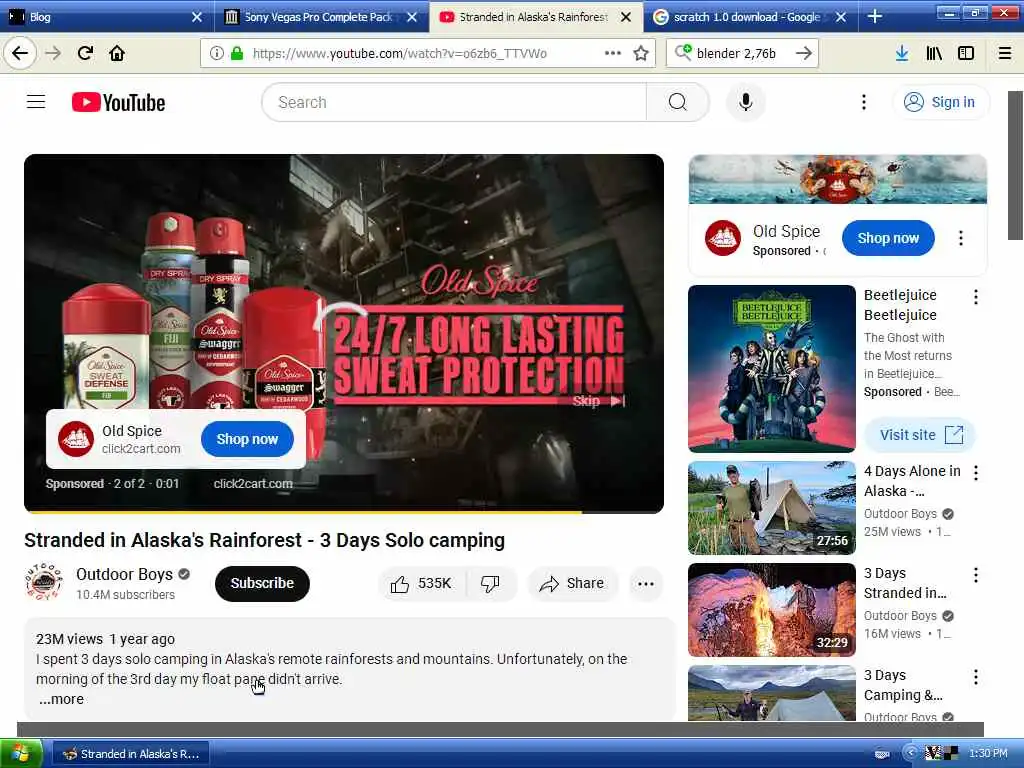Open options for 3 Days Stranded video

976,575
